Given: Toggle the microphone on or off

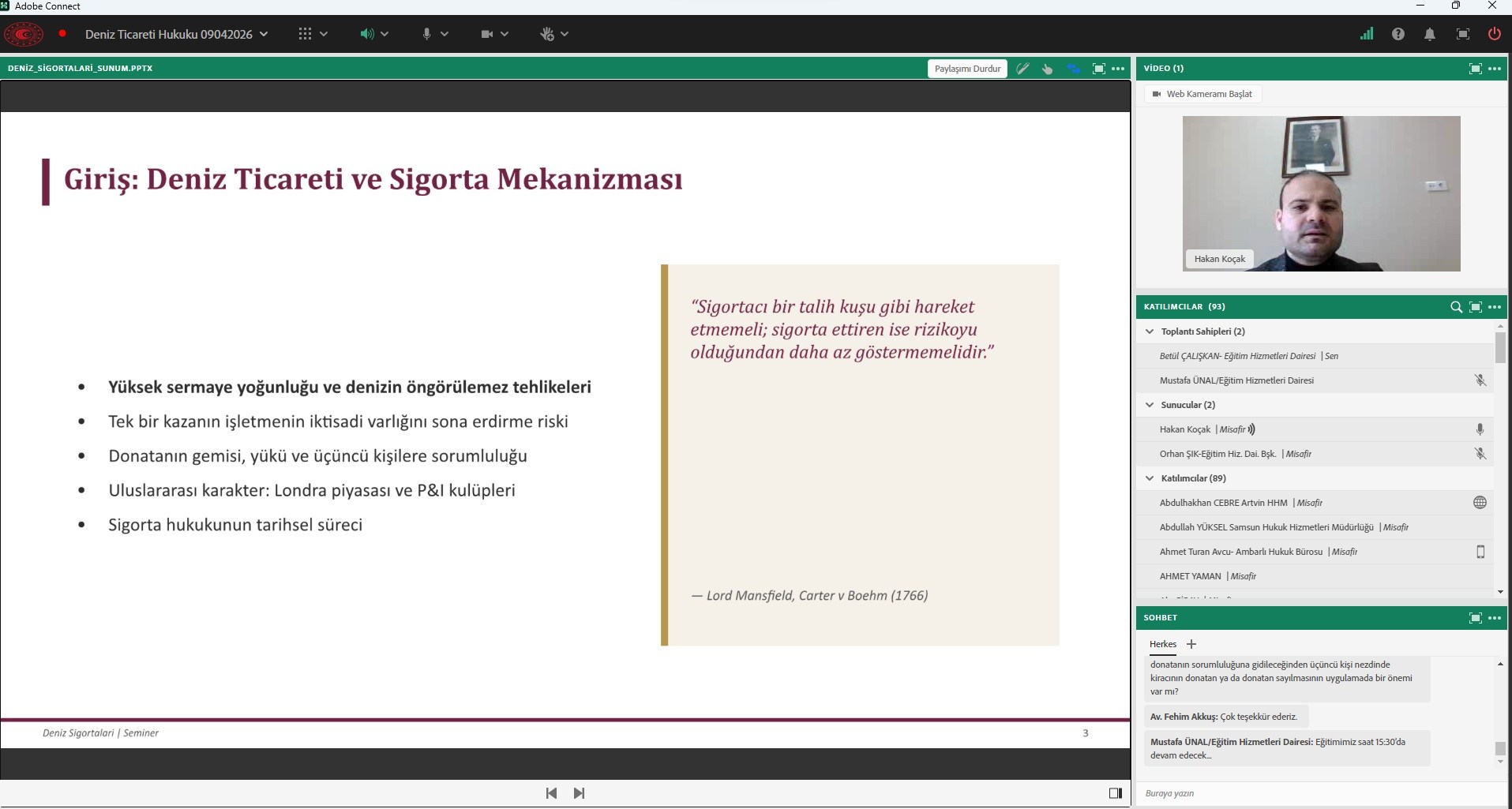Looking at the screenshot, I should point(426,34).
